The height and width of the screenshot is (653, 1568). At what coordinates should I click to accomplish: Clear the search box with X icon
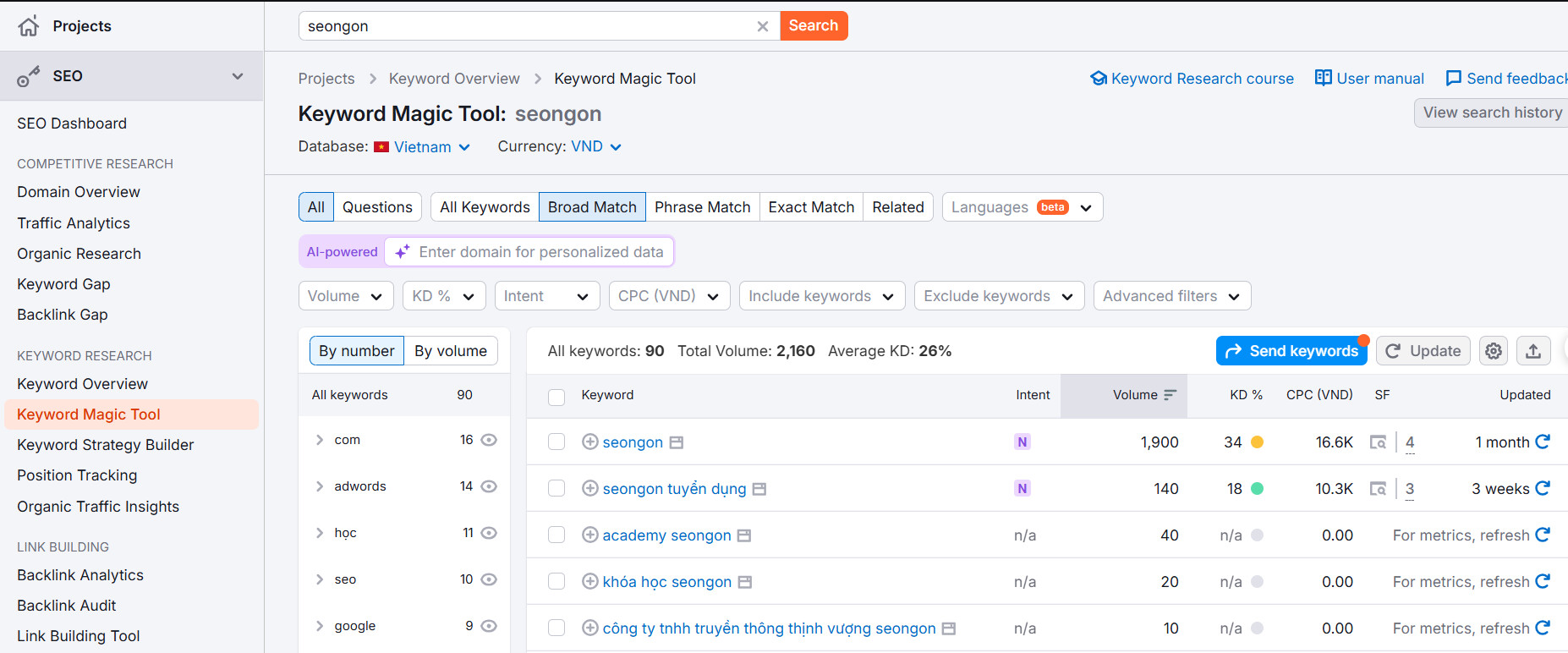point(763,26)
